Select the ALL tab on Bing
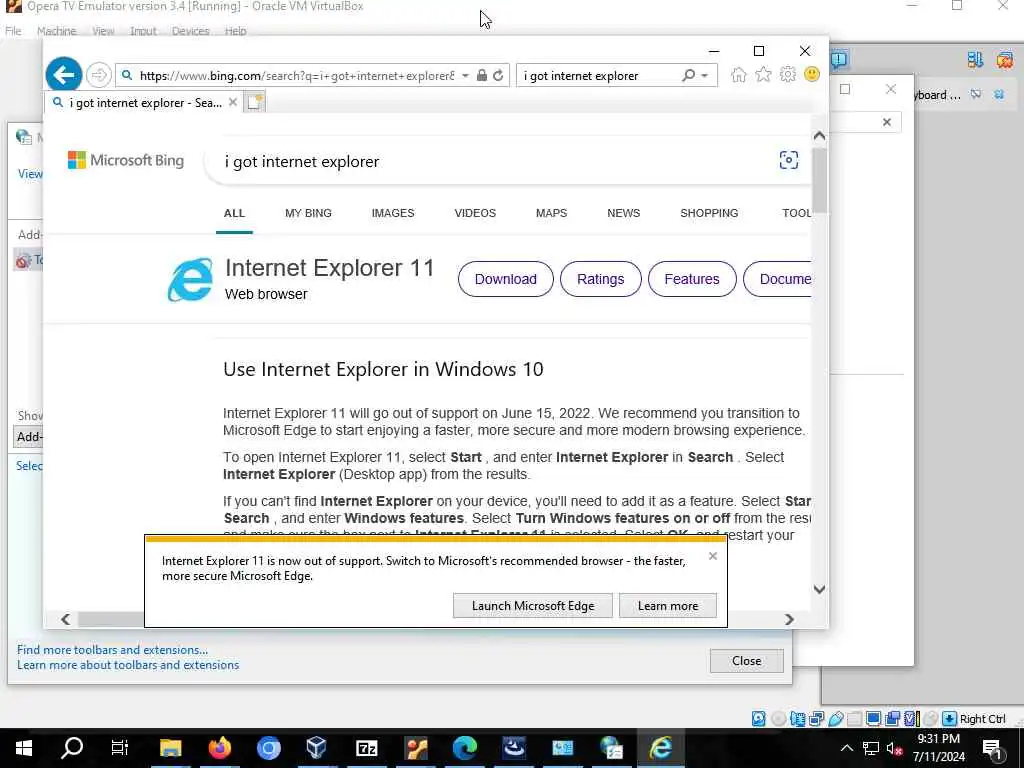Screen dimensions: 1024x768 pyautogui.click(x=234, y=213)
